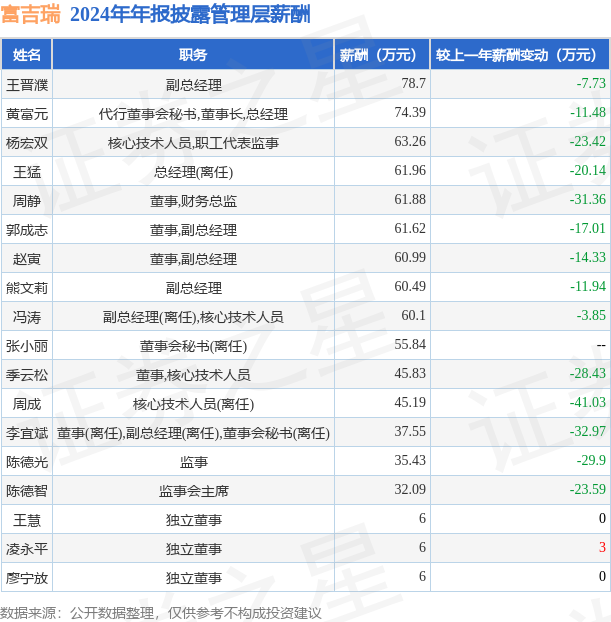Select the name 张小丽
Viewport: 611px width, 622px height.
(x=27, y=346)
